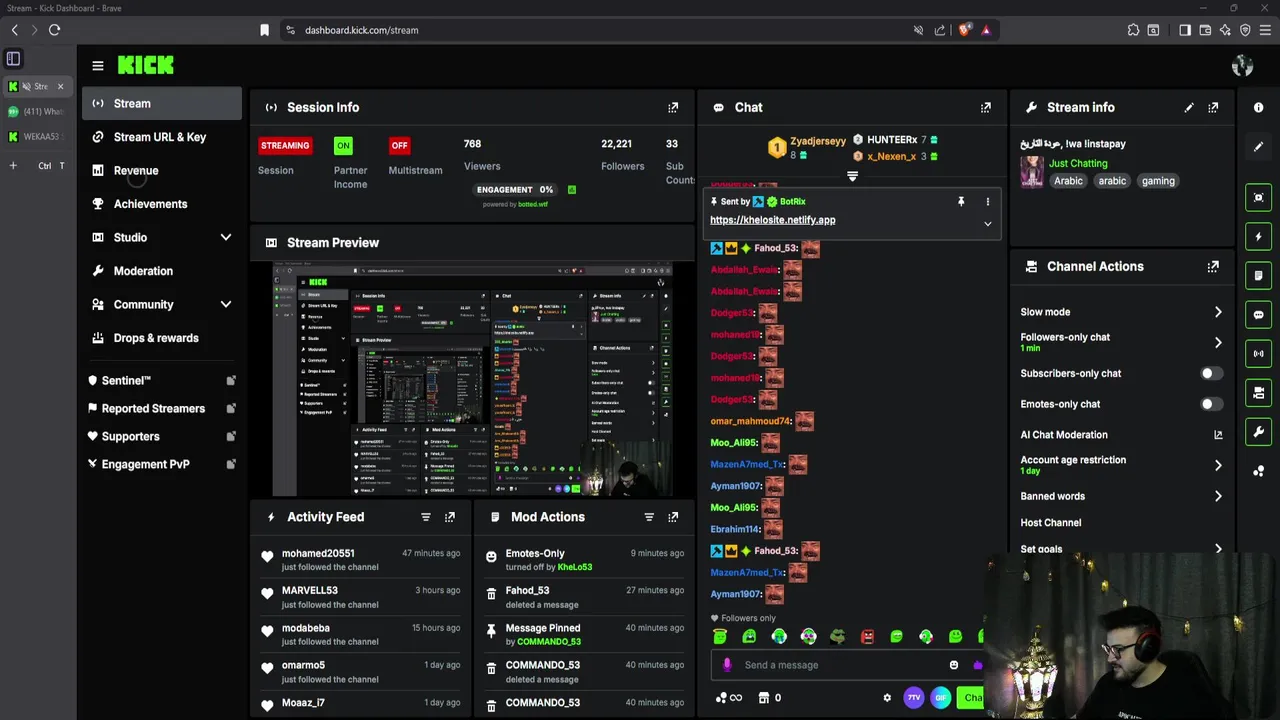Pop out the Mod Actions panel
Image resolution: width=1280 pixels, height=720 pixels.
673,517
